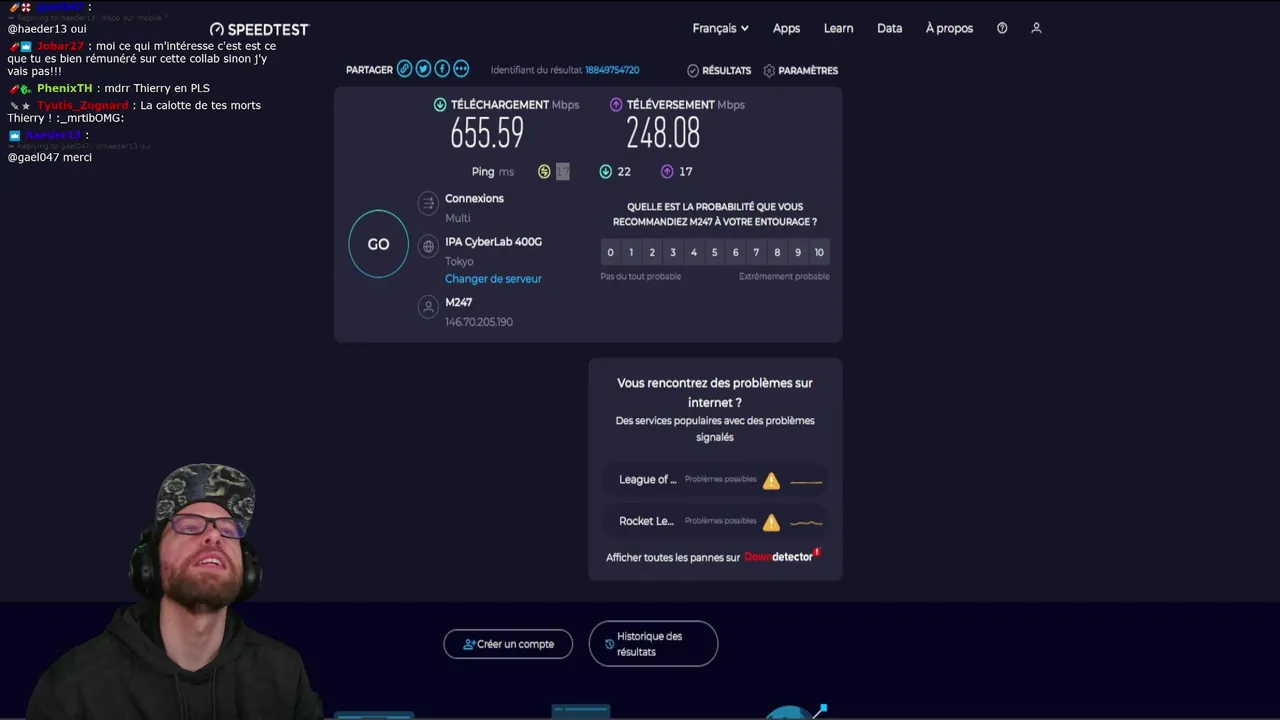This screenshot has height=720, width=1280.
Task: Open the Downdetector link
Action: tap(780, 556)
